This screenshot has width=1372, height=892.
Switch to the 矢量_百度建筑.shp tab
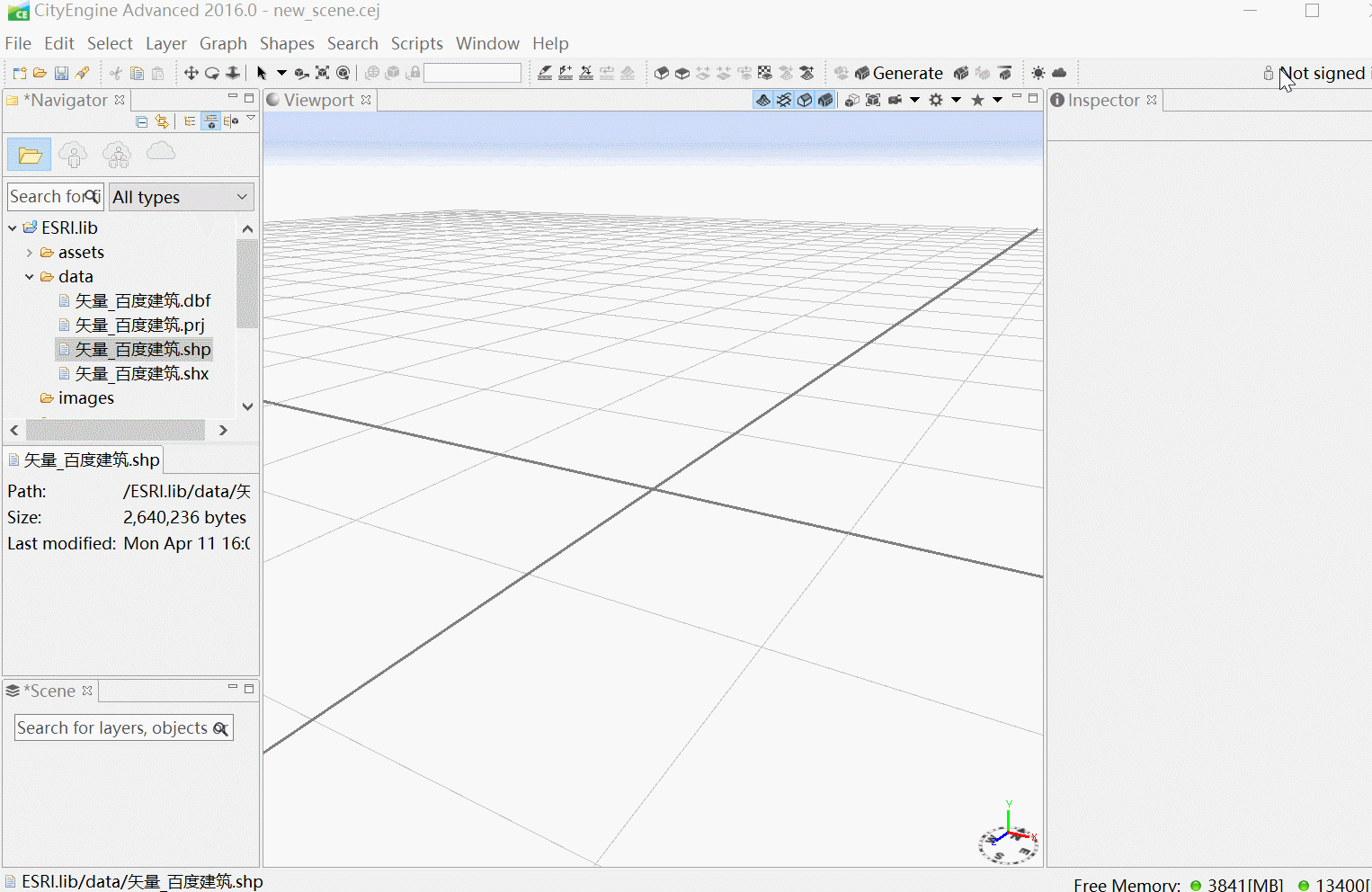[84, 459]
